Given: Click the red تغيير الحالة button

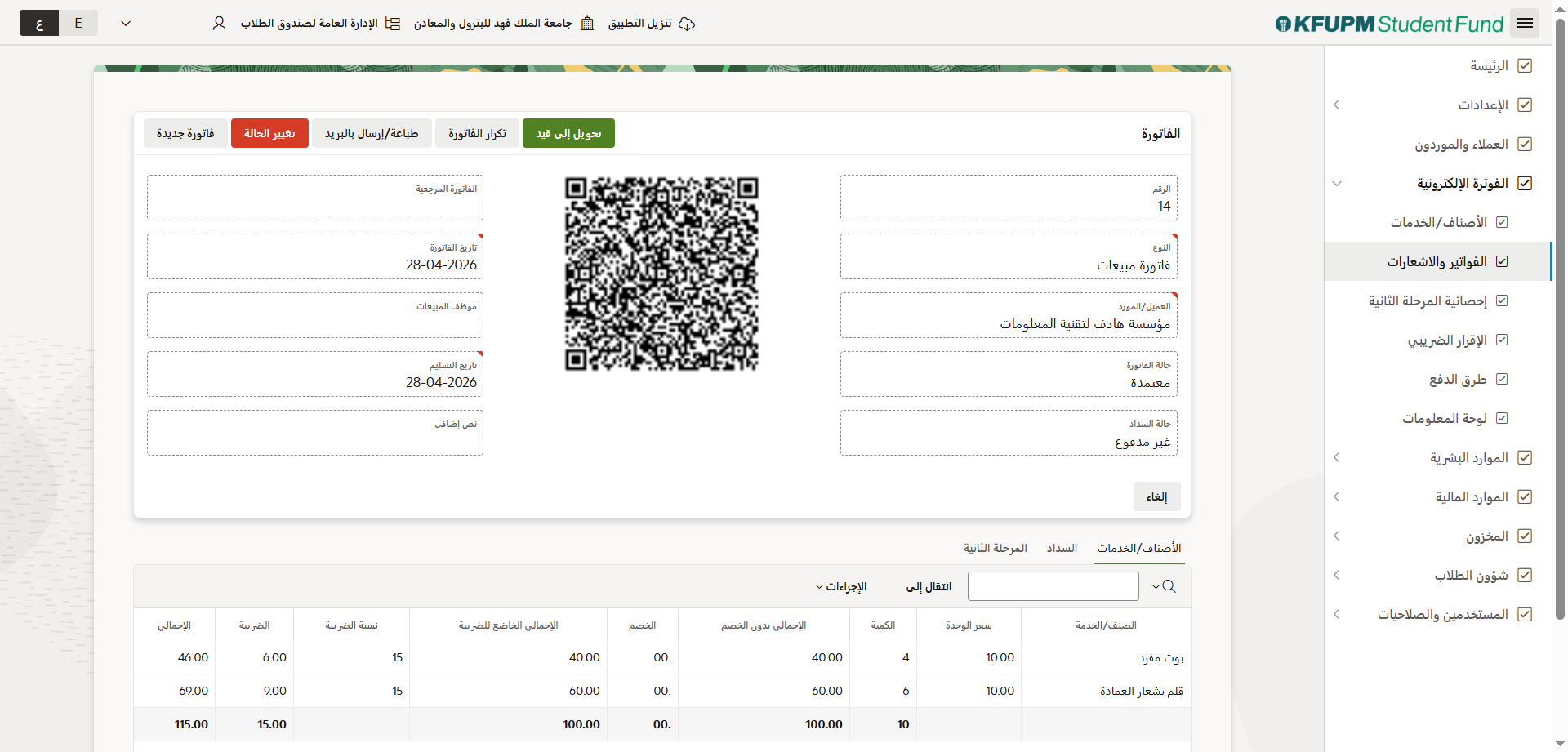Looking at the screenshot, I should pos(269,133).
